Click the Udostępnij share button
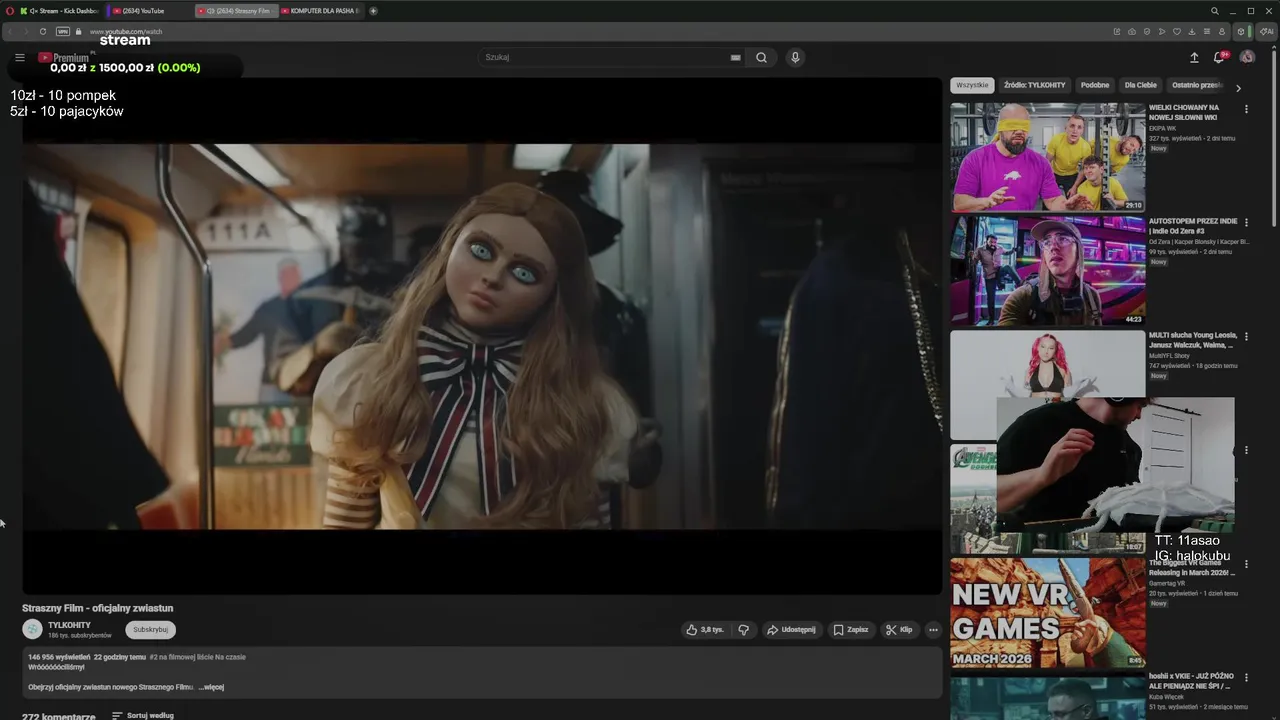Viewport: 1280px width, 720px height. click(791, 630)
